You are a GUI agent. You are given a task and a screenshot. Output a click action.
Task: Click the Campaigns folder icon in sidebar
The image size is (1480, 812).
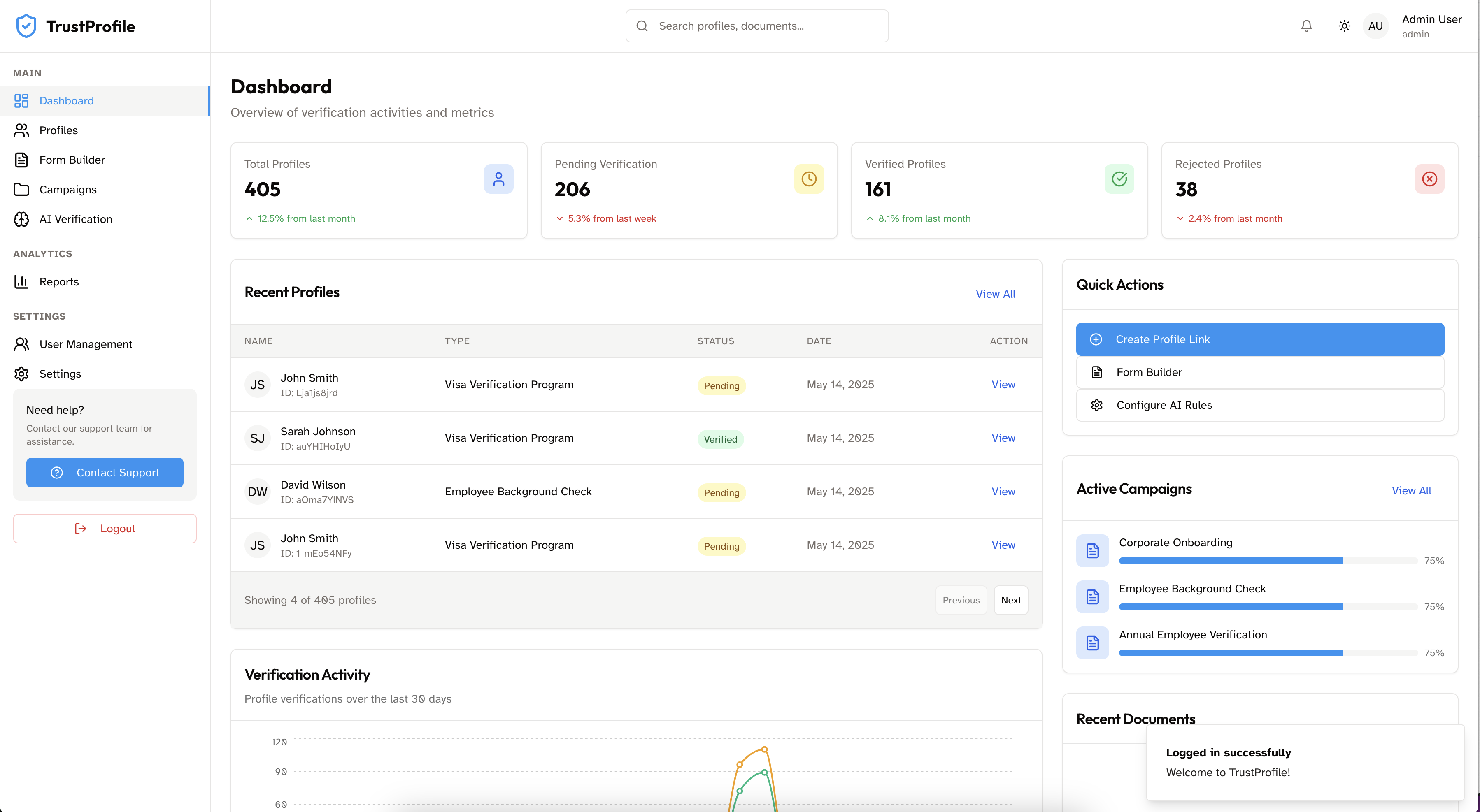click(21, 190)
